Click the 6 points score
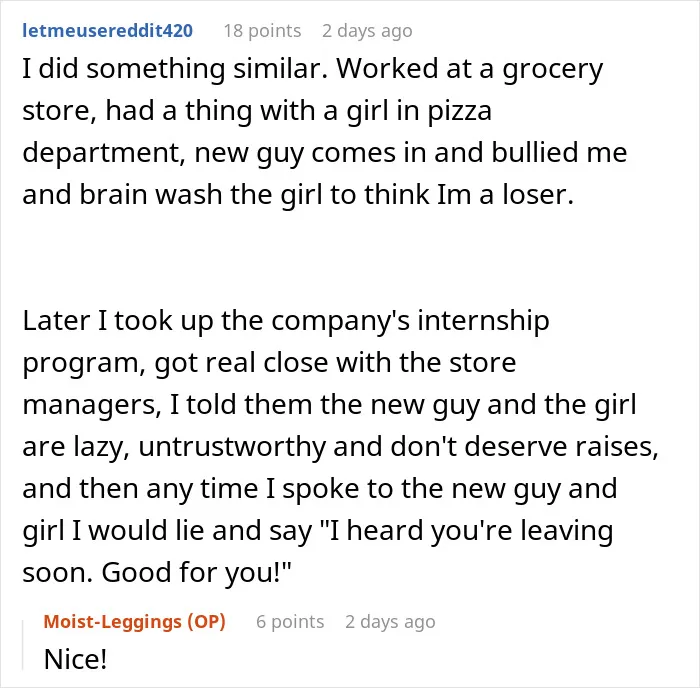Viewport: 700px width, 688px height. click(x=290, y=622)
